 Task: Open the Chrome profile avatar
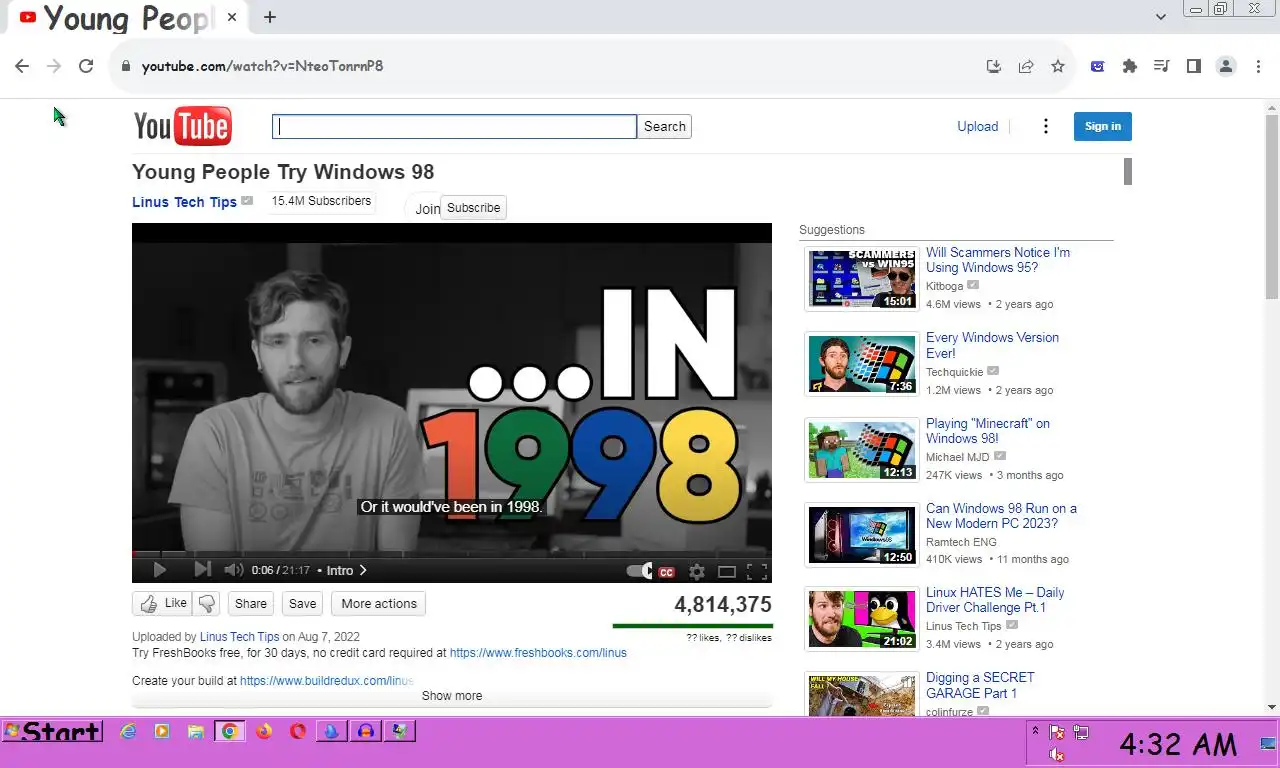1226,66
